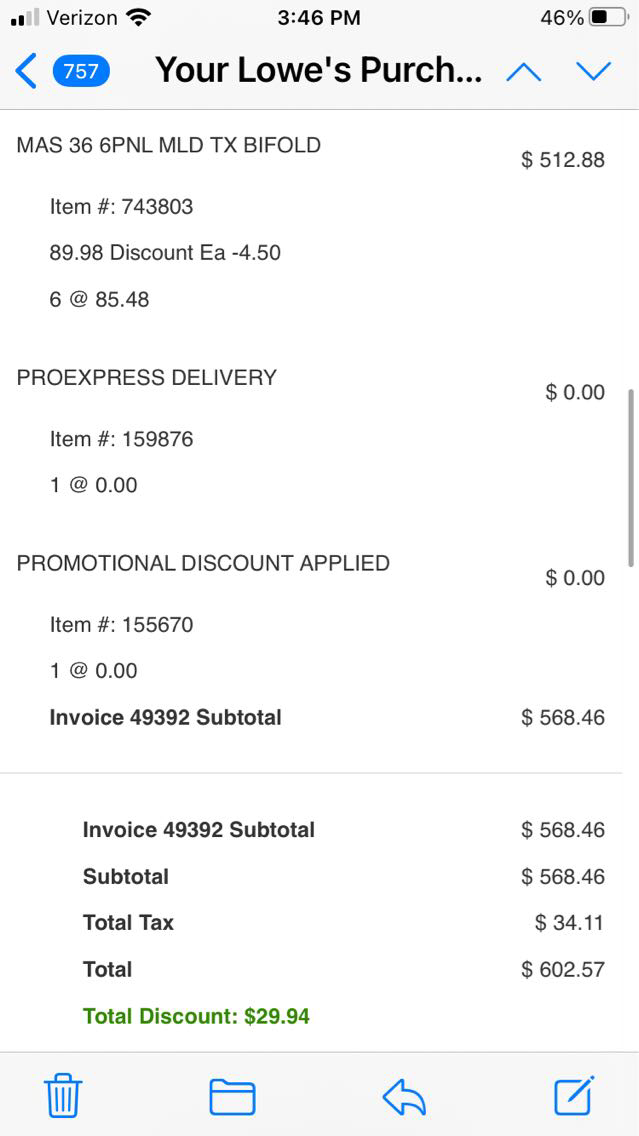Viewport: 639px width, 1136px height.
Task: Tap the 757 unread count badge
Action: tap(81, 71)
